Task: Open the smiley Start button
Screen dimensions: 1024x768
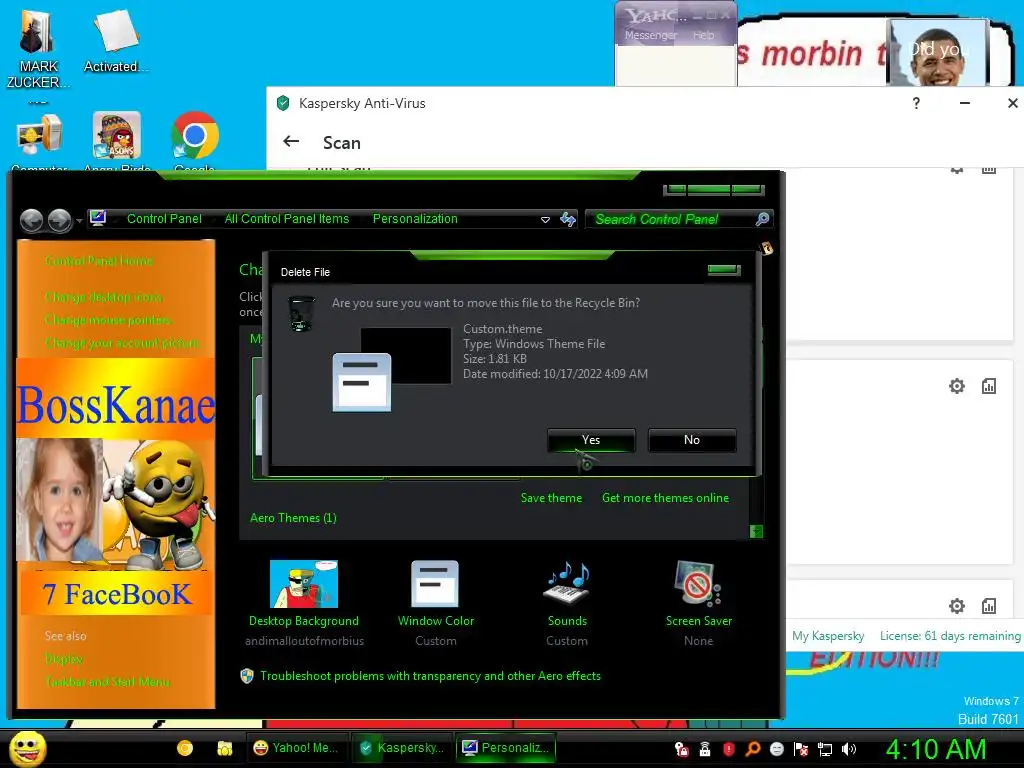Action: (28, 748)
